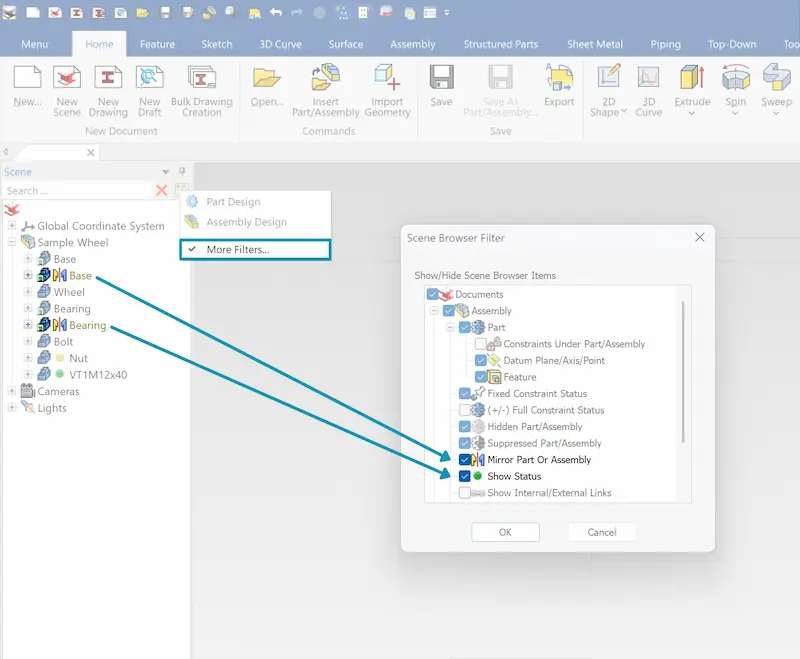
Task: Toggle Suppressed Part/Assembly checkbox
Action: coord(464,443)
